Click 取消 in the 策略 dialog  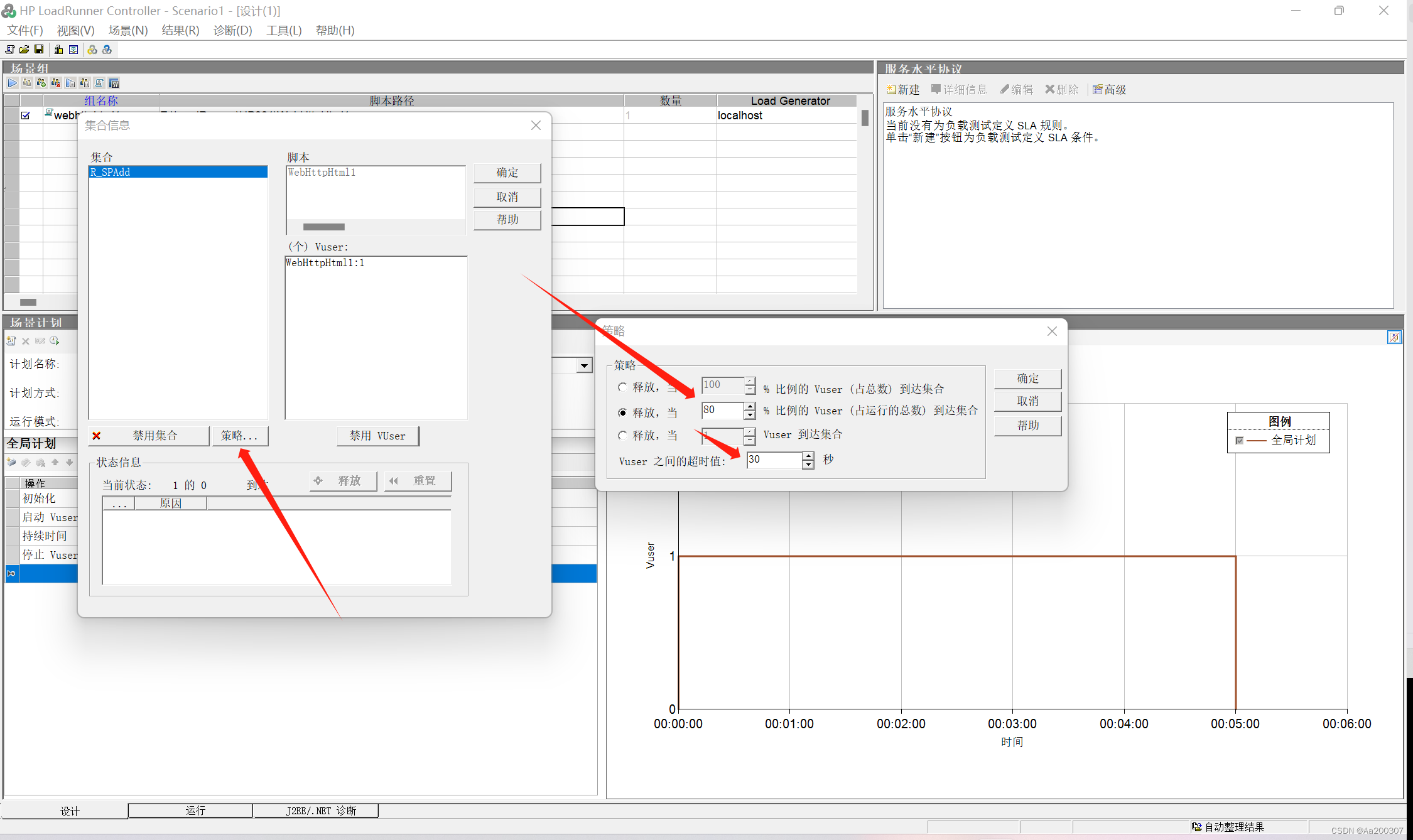click(x=1027, y=401)
